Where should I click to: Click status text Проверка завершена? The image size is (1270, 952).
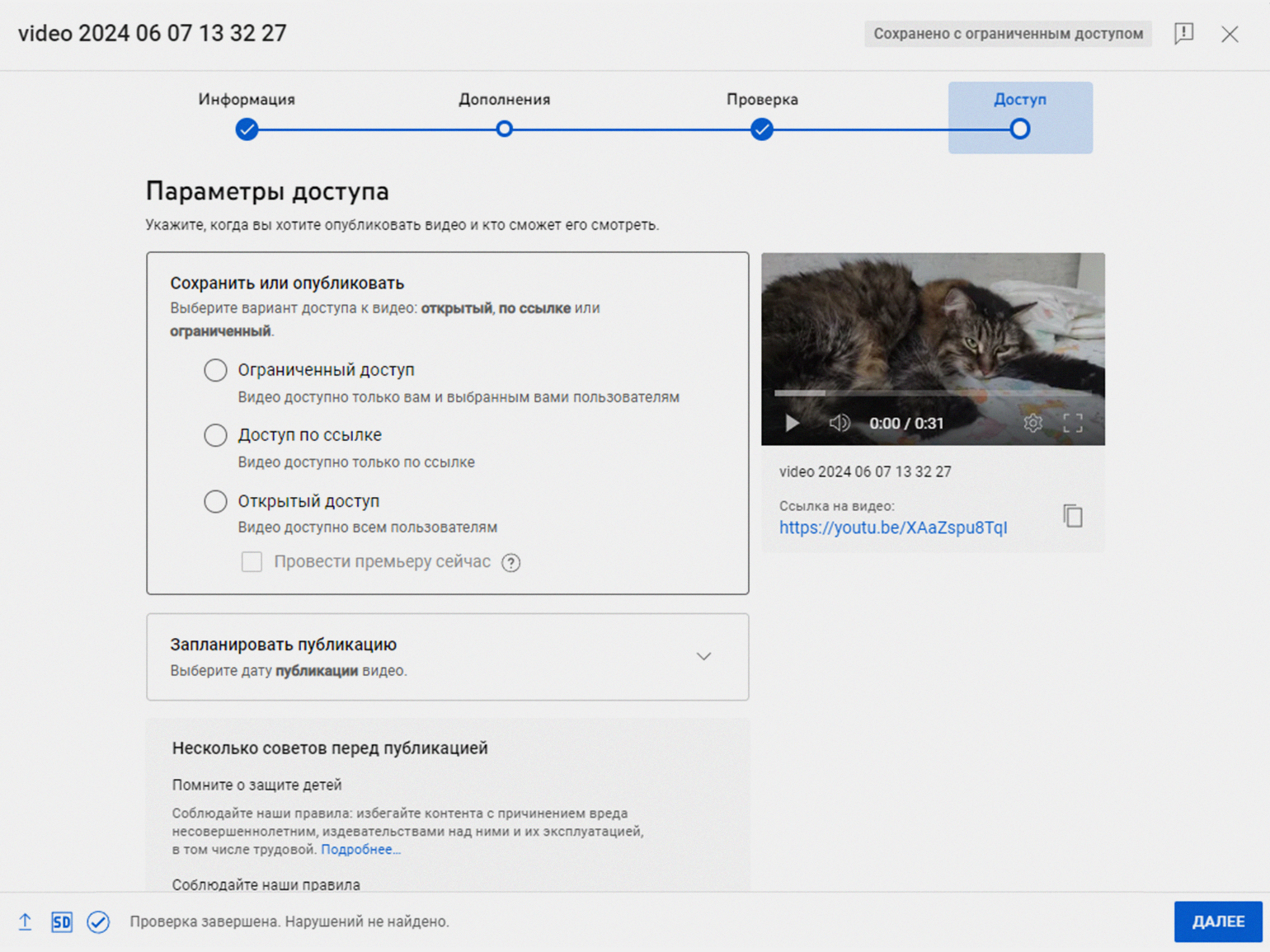click(x=289, y=922)
